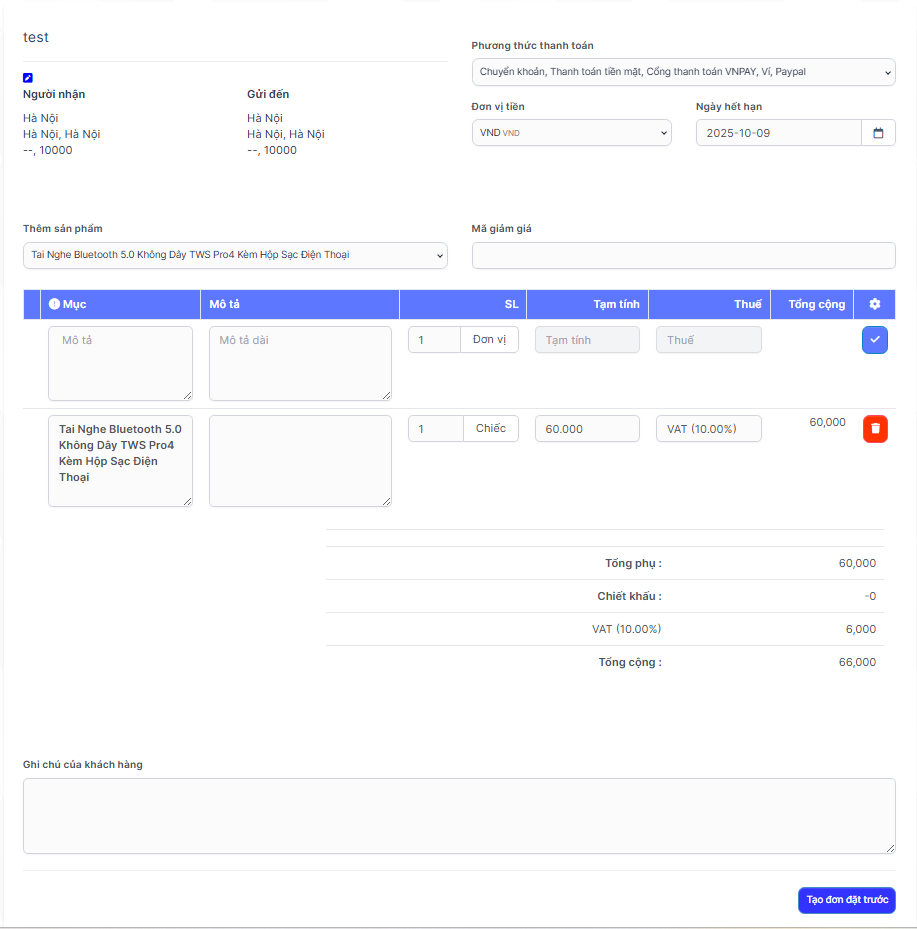Click the info icon beside Mục header
Image resolution: width=917 pixels, height=929 pixels.
[x=55, y=304]
